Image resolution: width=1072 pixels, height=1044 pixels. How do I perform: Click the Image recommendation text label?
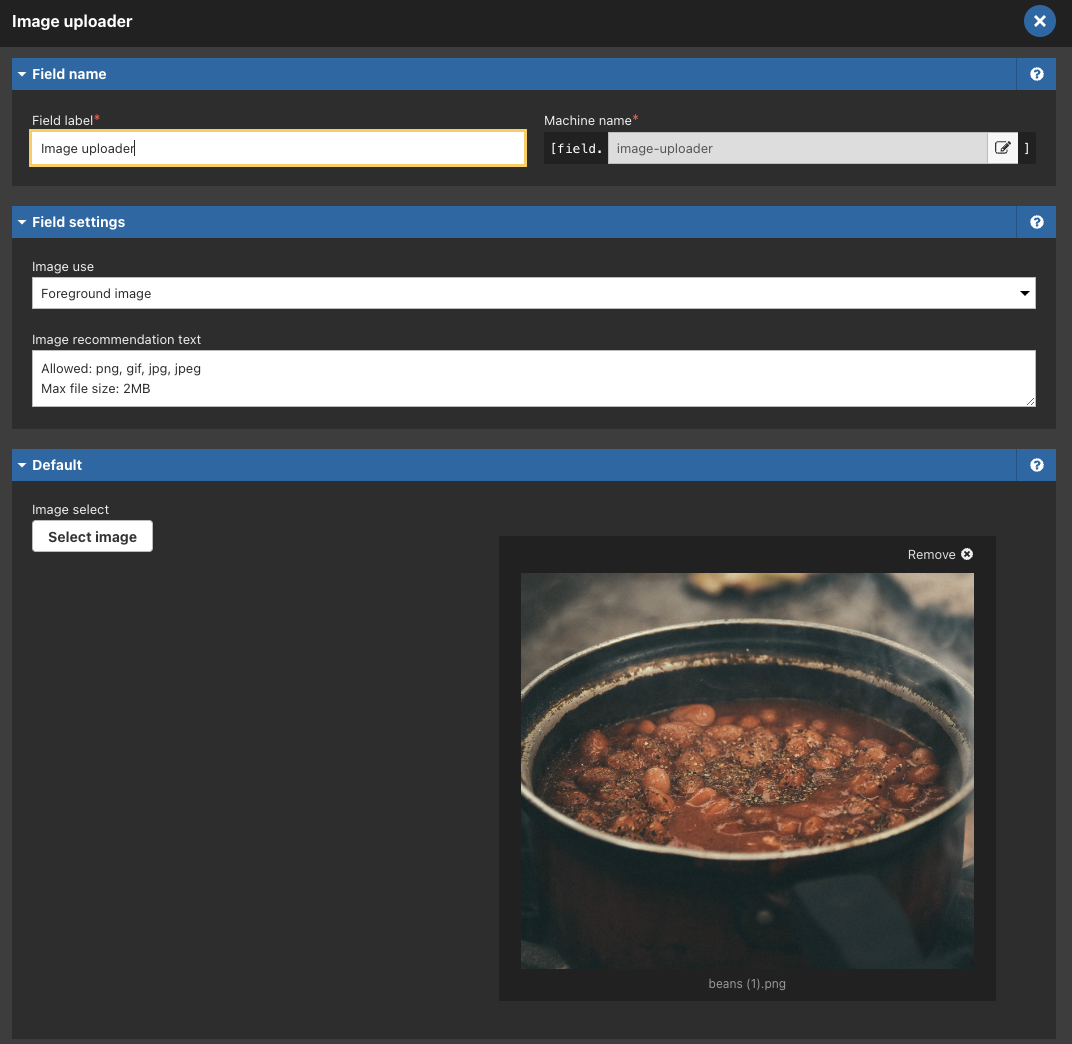tap(116, 340)
